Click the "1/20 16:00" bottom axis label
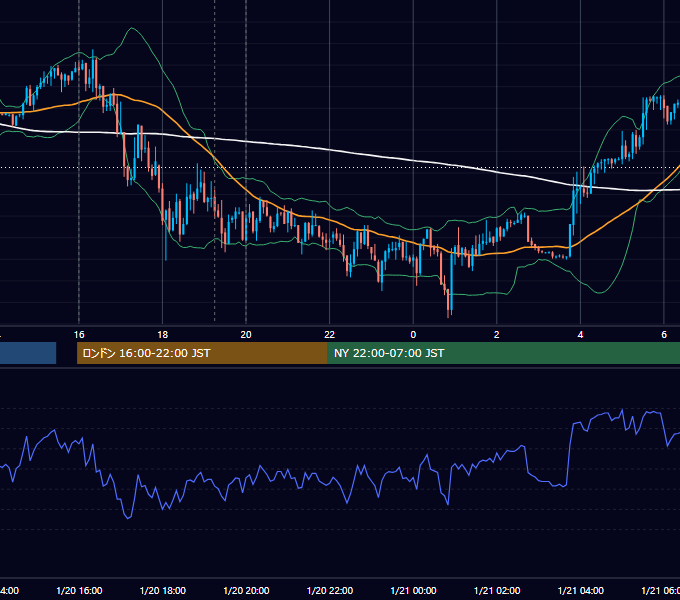The width and height of the screenshot is (680, 600). [79, 591]
